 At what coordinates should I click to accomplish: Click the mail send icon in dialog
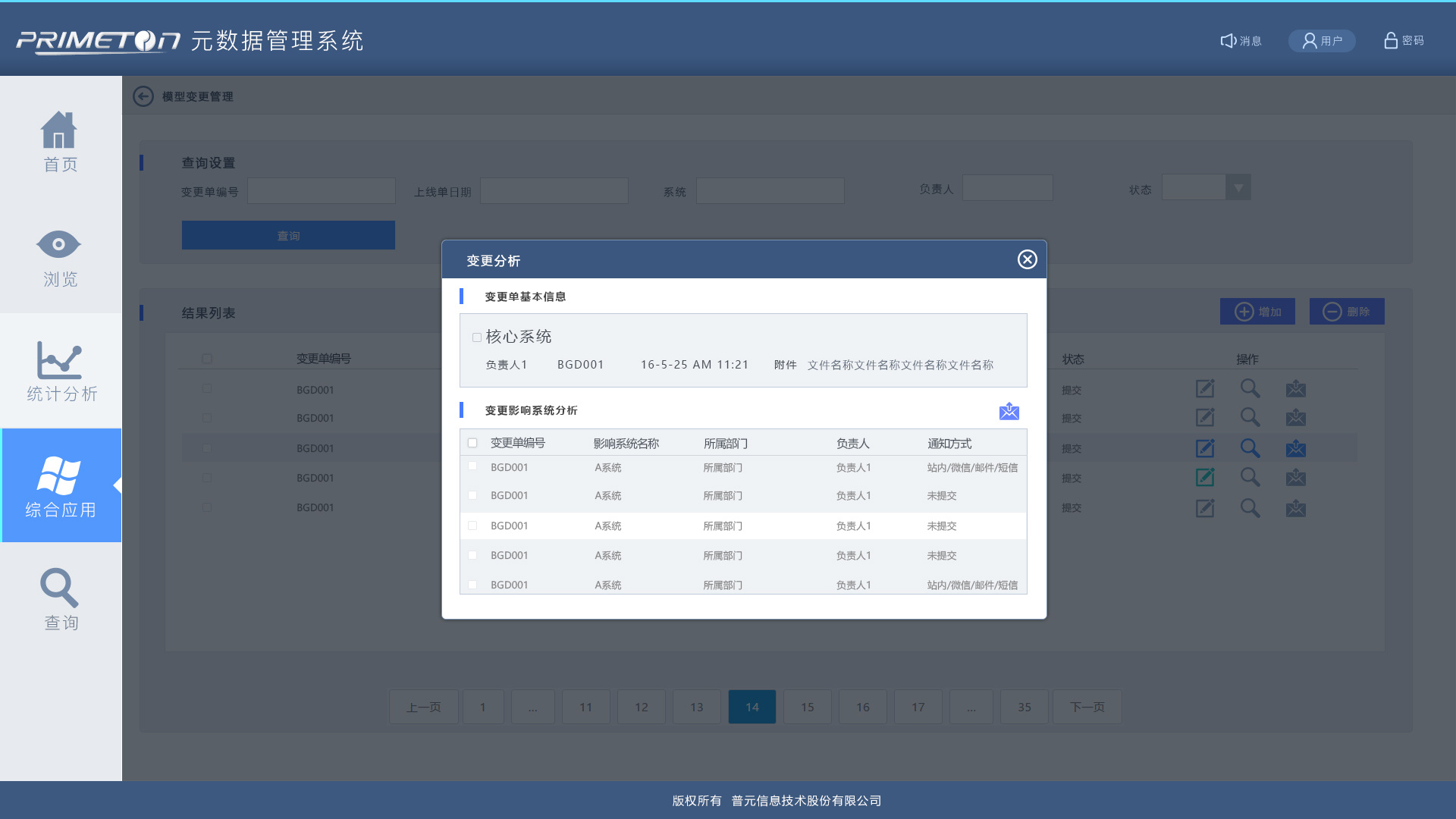[1009, 411]
